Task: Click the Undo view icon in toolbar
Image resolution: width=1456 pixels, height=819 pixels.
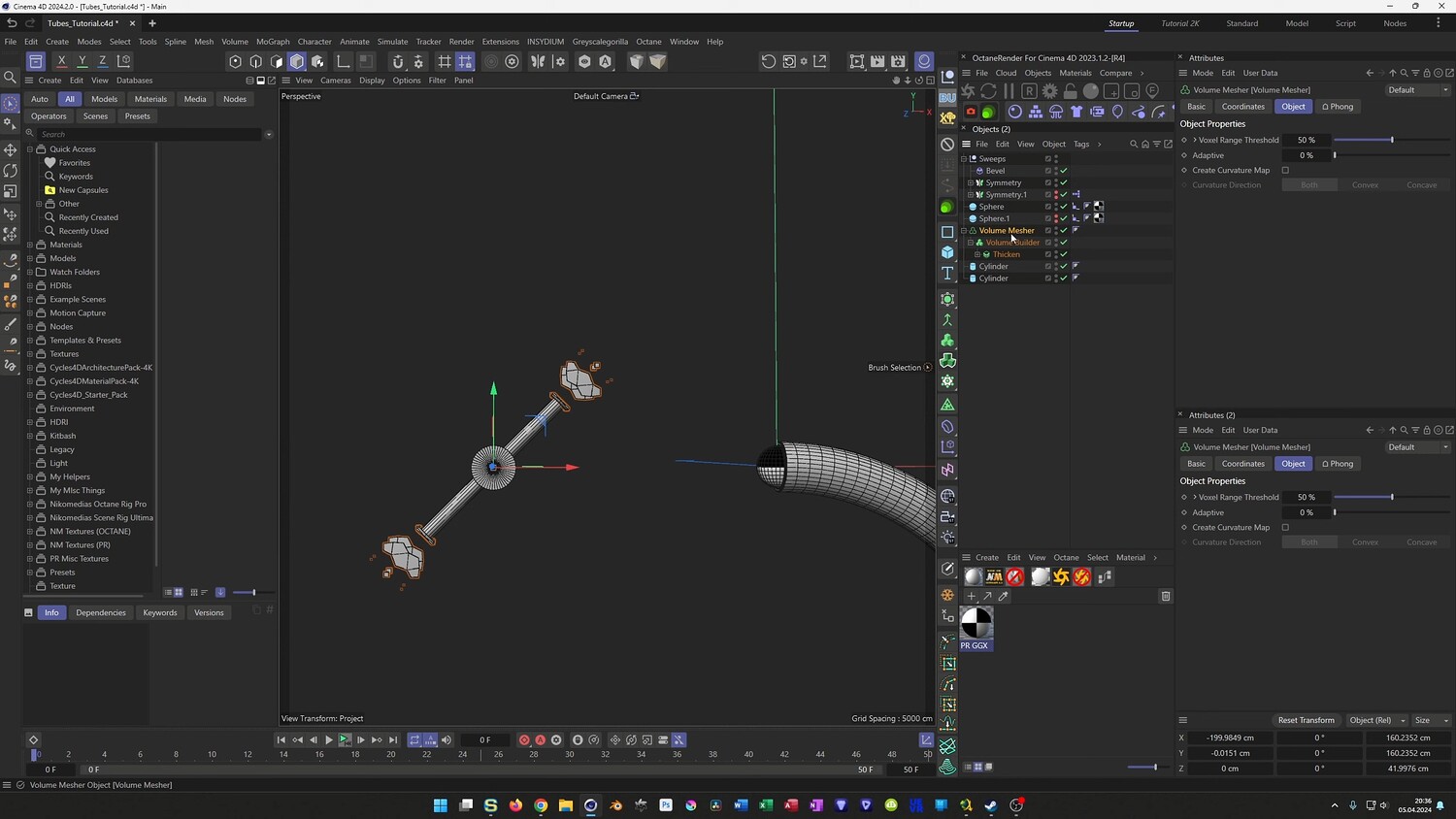Action: (769, 61)
